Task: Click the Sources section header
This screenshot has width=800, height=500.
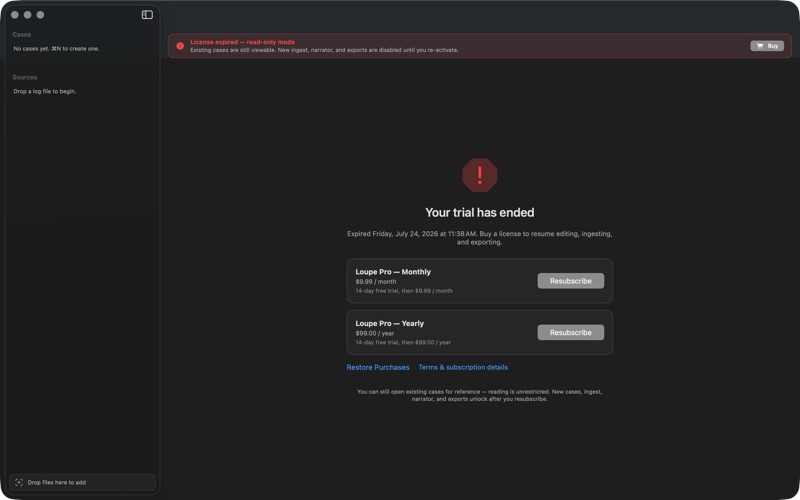Action: click(x=24, y=78)
